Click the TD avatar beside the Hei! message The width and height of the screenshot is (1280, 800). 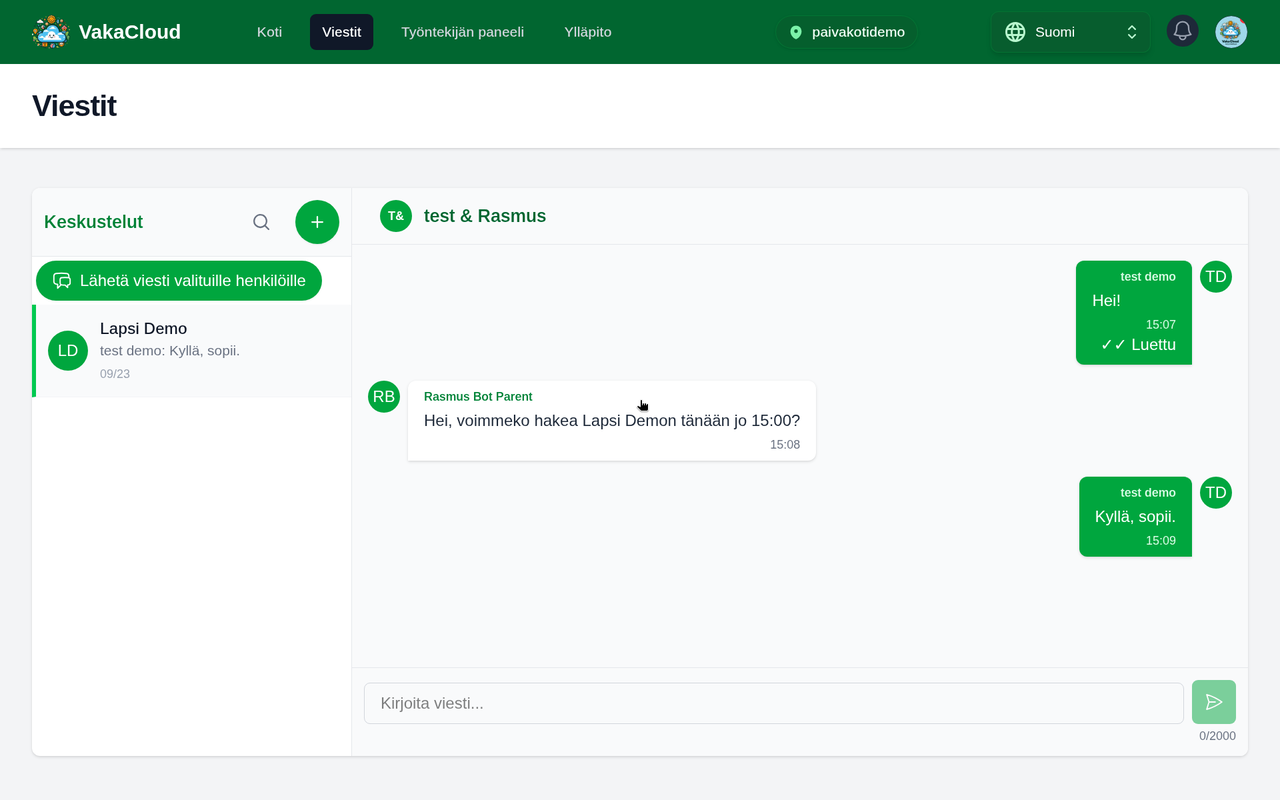click(1216, 276)
